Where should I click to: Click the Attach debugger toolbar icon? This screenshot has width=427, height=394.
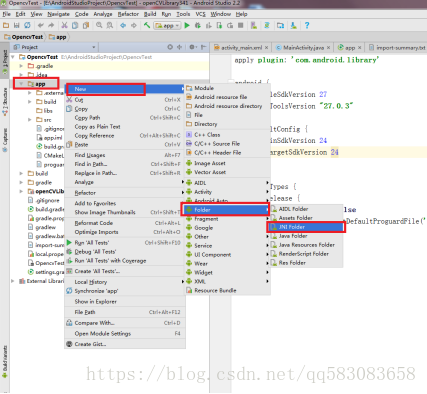(219, 25)
